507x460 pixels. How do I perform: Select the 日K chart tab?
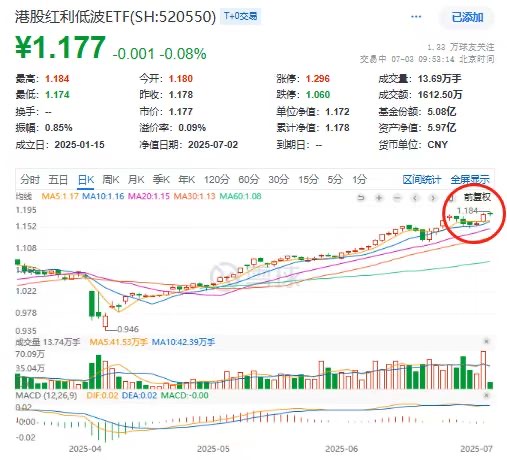(x=86, y=180)
